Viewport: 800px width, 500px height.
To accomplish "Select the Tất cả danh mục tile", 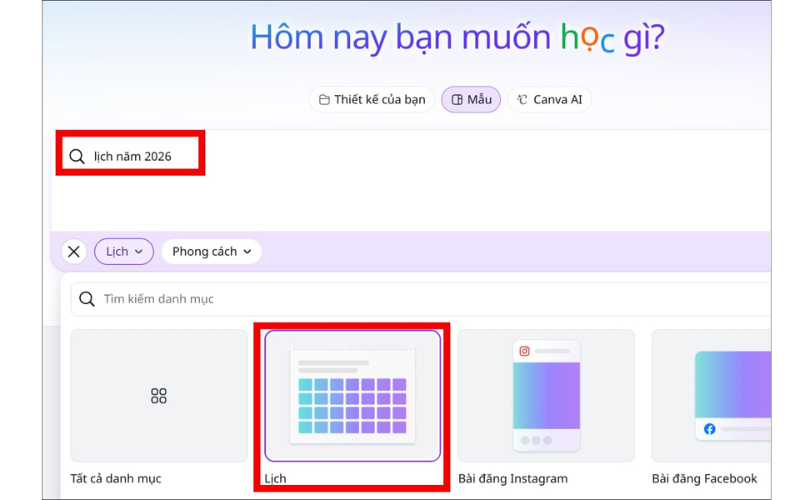I will click(159, 395).
